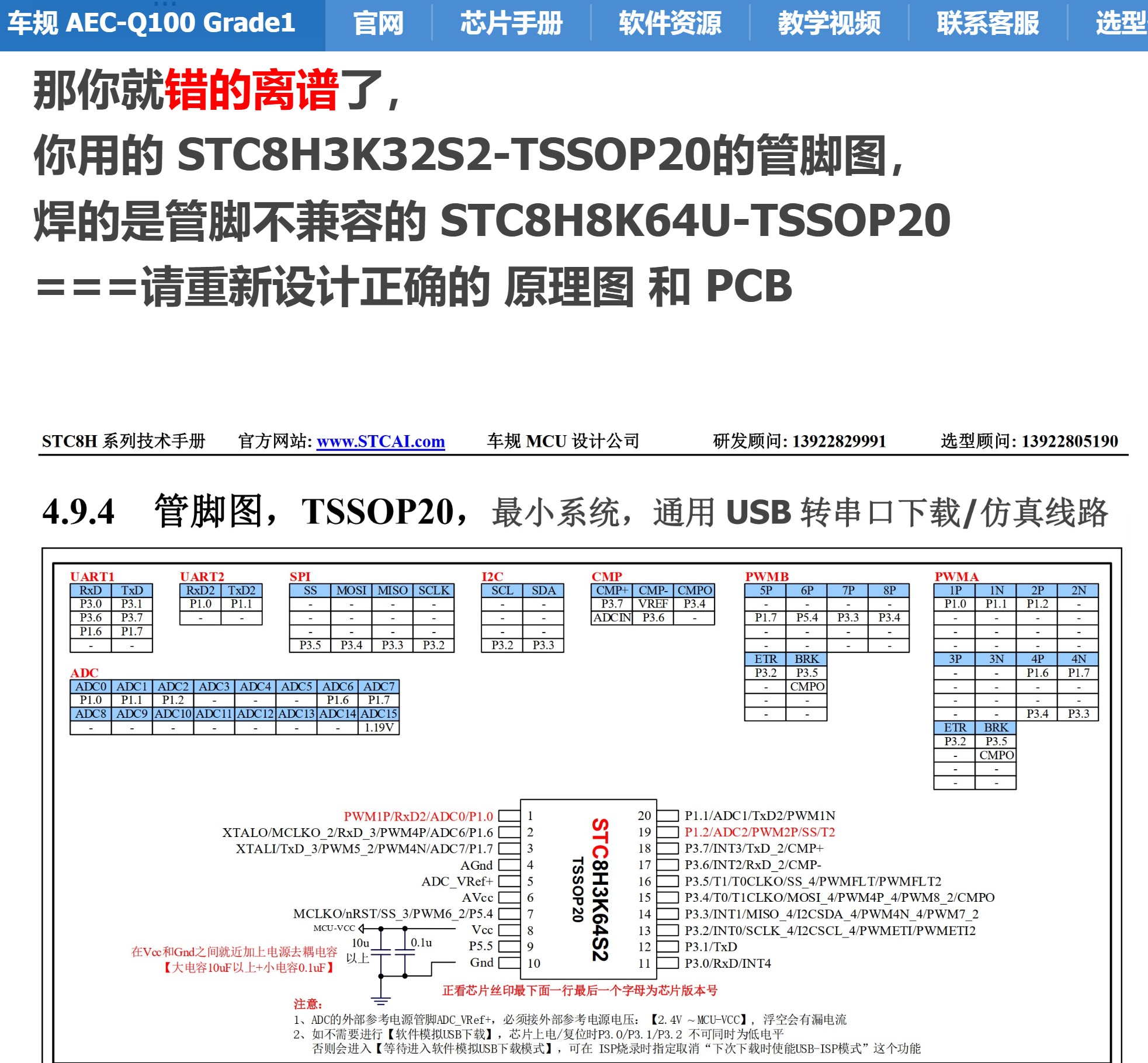Click the 1.19V cell in ADC table
This screenshot has height=1063, width=1148.
(x=379, y=728)
